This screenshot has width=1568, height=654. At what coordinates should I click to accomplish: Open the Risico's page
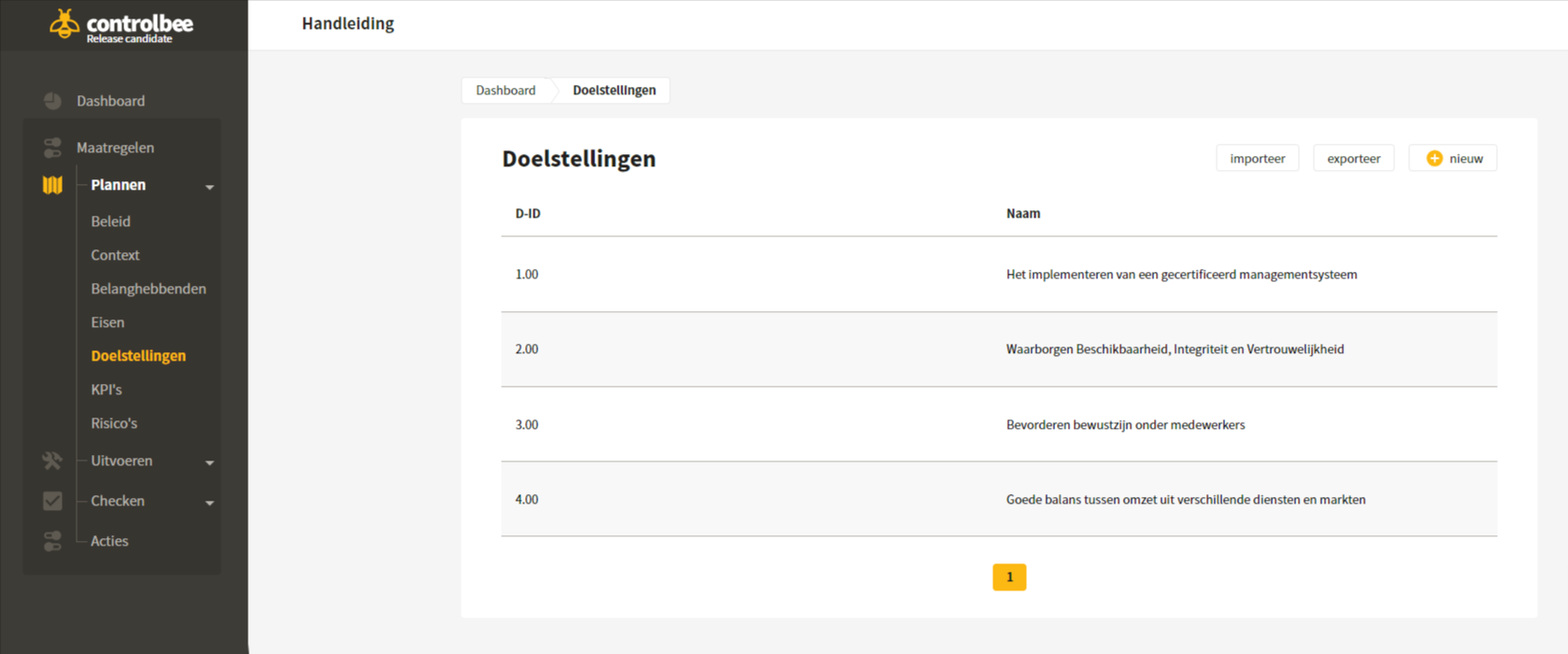click(x=114, y=423)
